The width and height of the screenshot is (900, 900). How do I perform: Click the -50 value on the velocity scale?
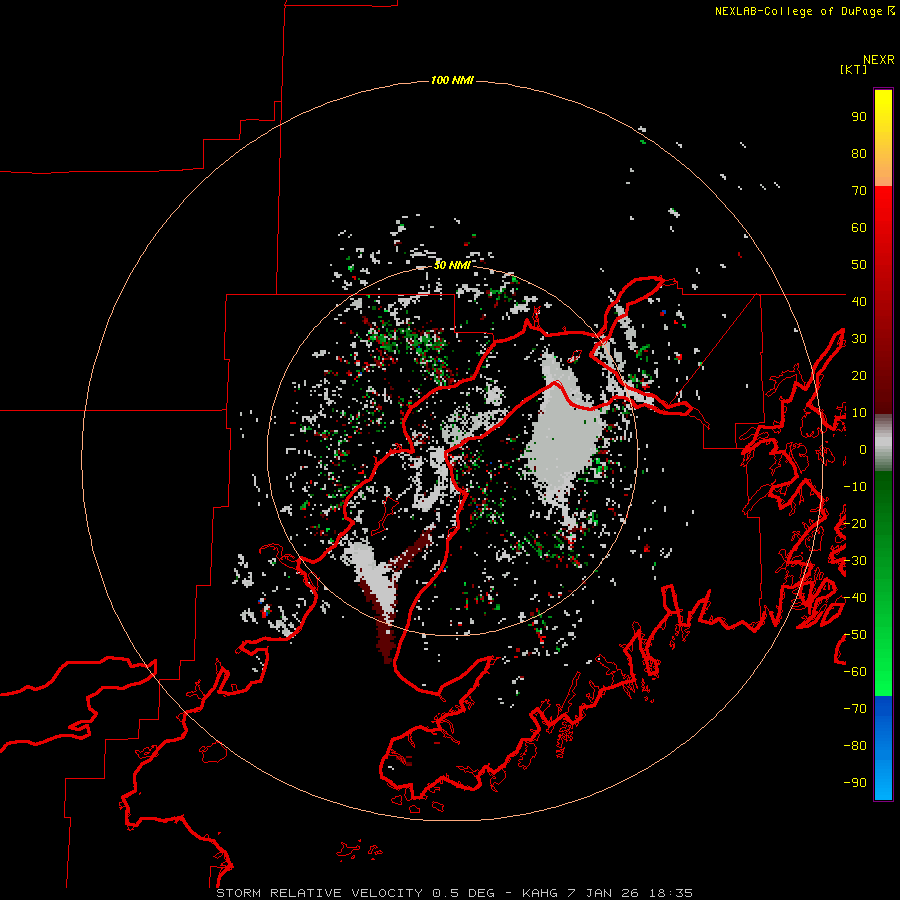(x=855, y=634)
